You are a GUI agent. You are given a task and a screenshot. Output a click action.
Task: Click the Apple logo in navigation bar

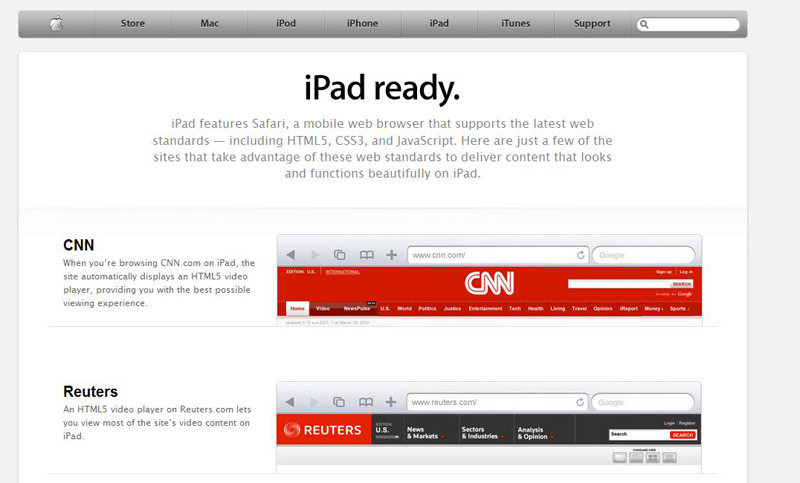[x=56, y=24]
